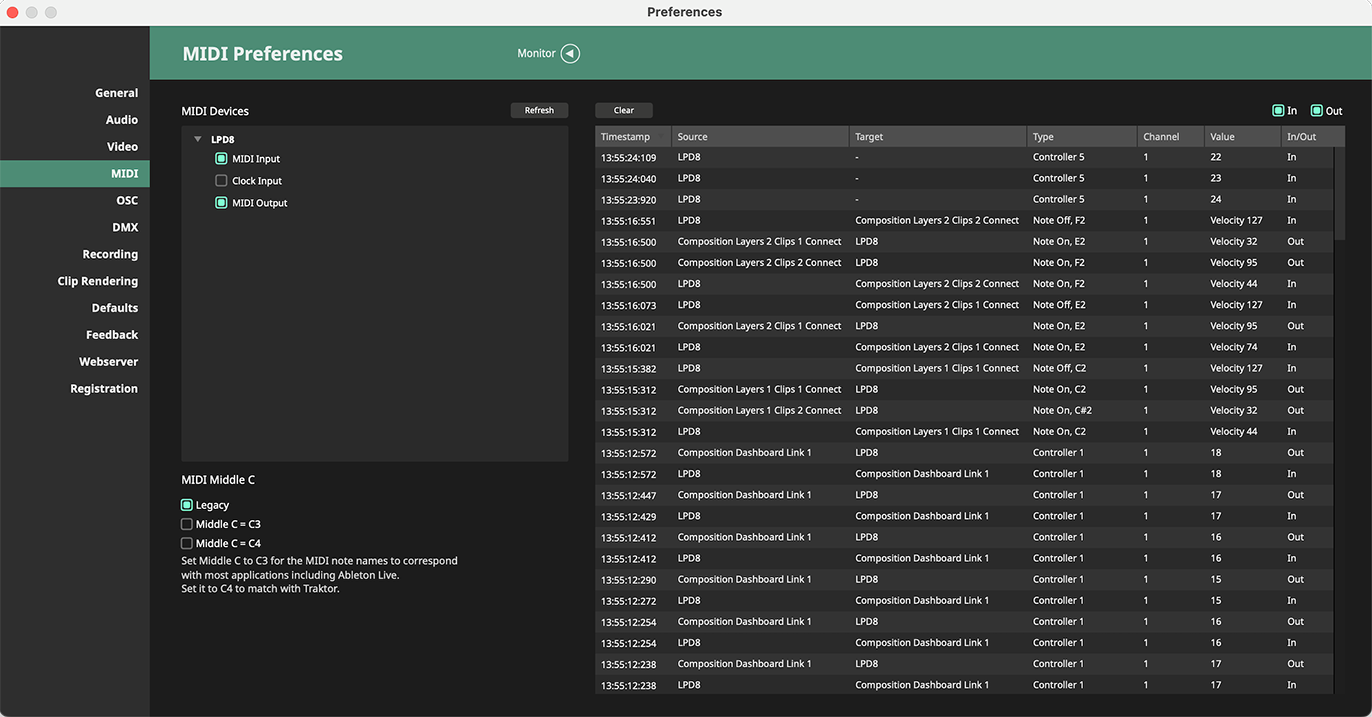Click the Channel column header

[1161, 137]
